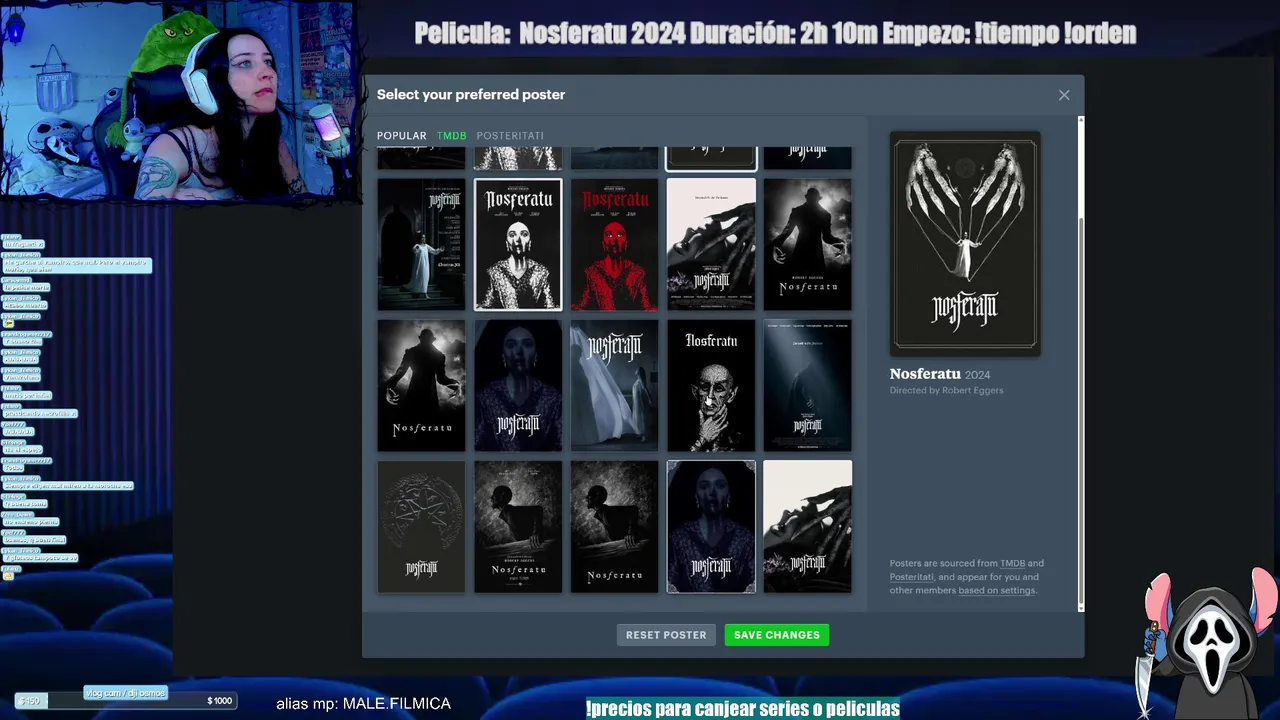
Task: Open director Robert Eggers link
Action: pyautogui.click(x=972, y=390)
